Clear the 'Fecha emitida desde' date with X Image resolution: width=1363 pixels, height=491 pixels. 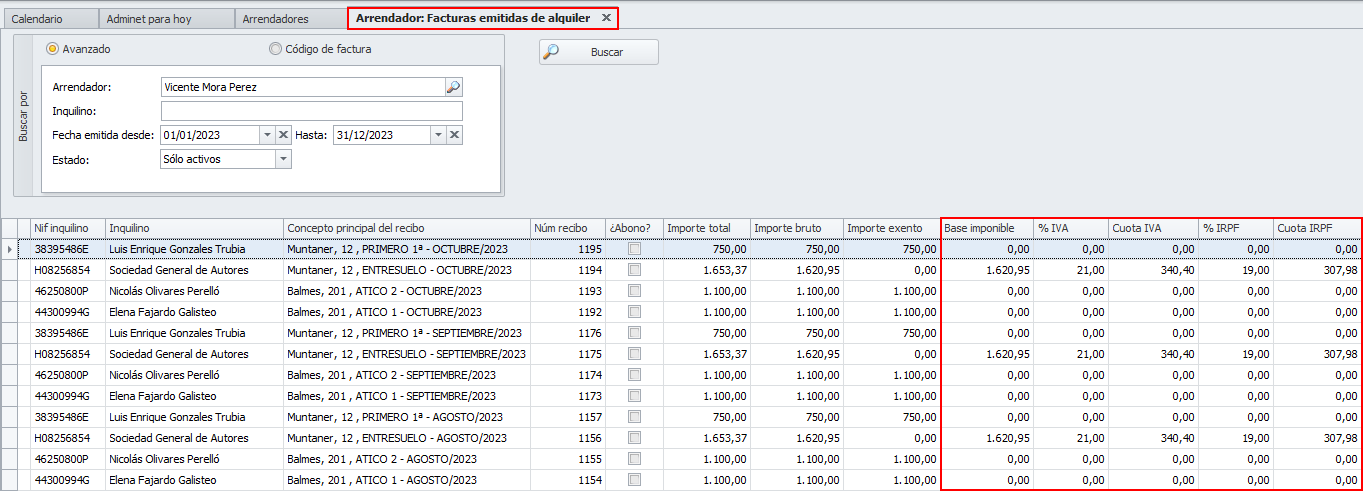click(x=283, y=135)
